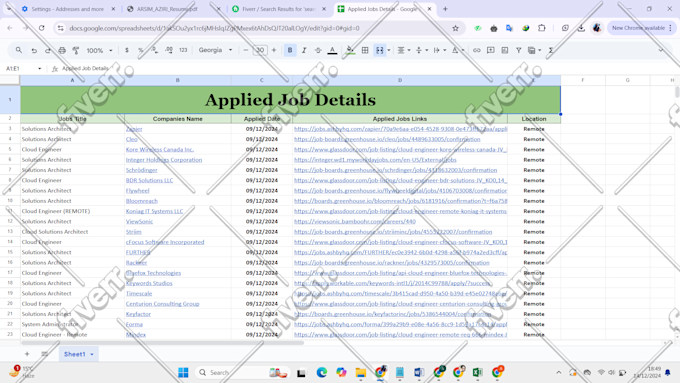Viewport: 680px width, 383px height.
Task: Open the Kore Wireless Canada Inc. link
Action: pyautogui.click(x=160, y=149)
